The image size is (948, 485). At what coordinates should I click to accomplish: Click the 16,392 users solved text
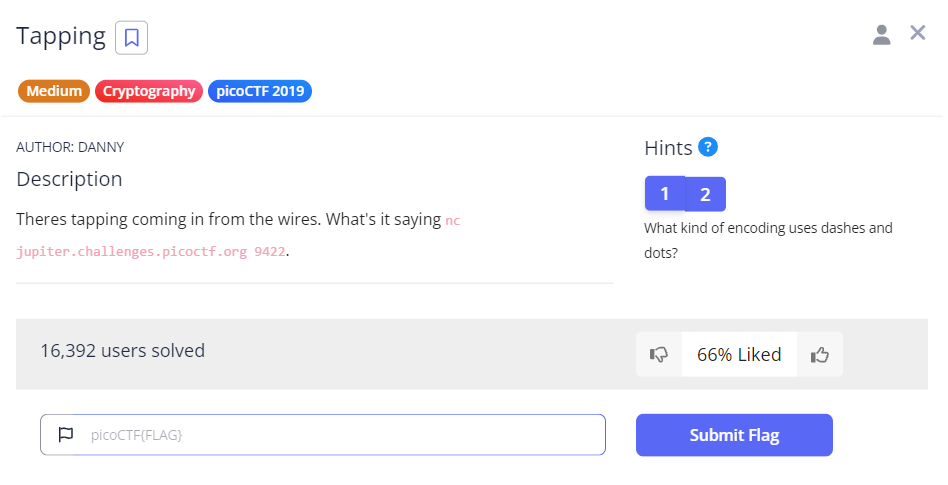122,350
